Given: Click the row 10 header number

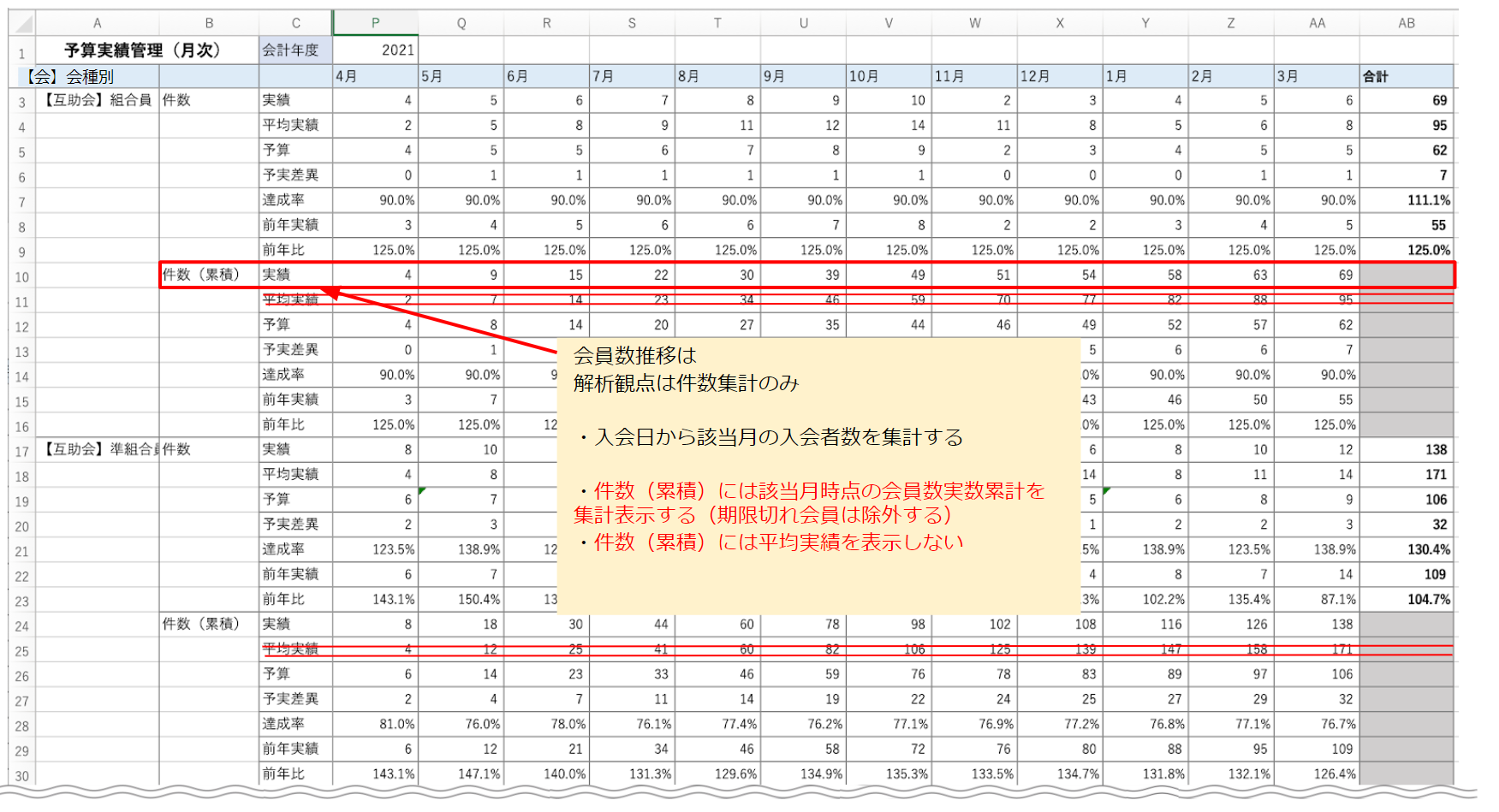Looking at the screenshot, I should click(21, 277).
